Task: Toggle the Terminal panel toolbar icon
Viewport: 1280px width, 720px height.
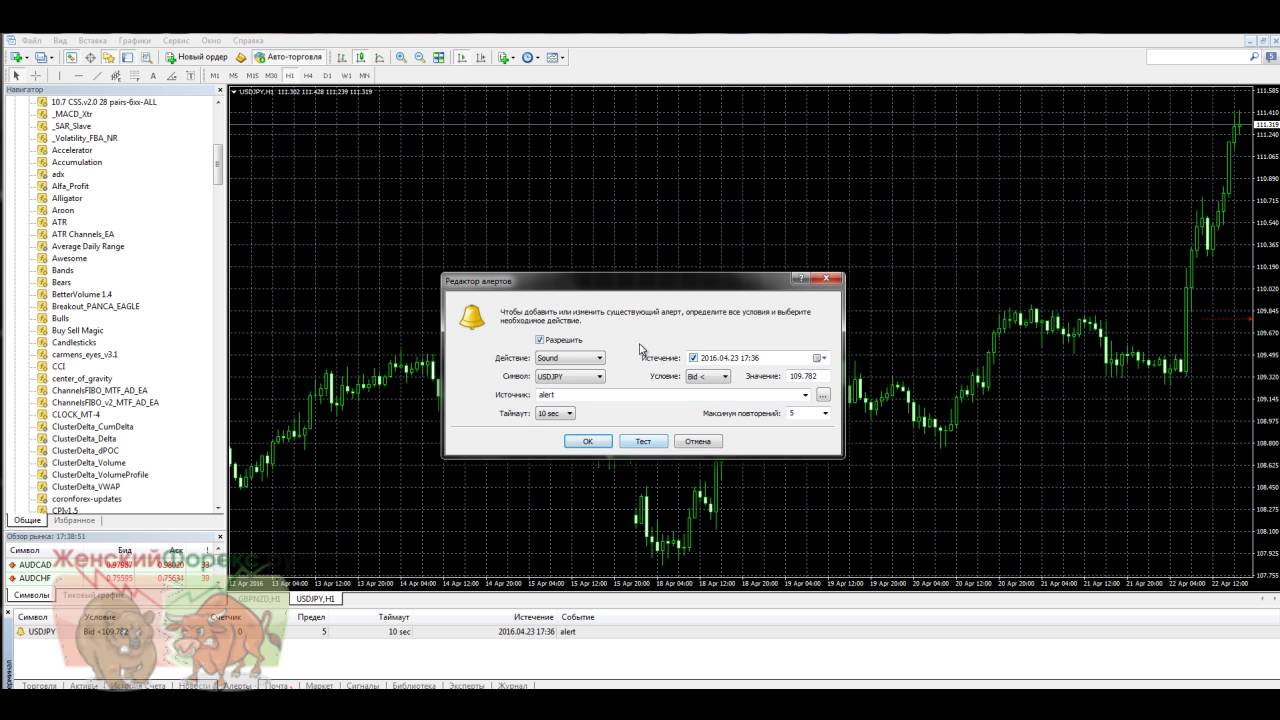Action: pyautogui.click(x=127, y=57)
